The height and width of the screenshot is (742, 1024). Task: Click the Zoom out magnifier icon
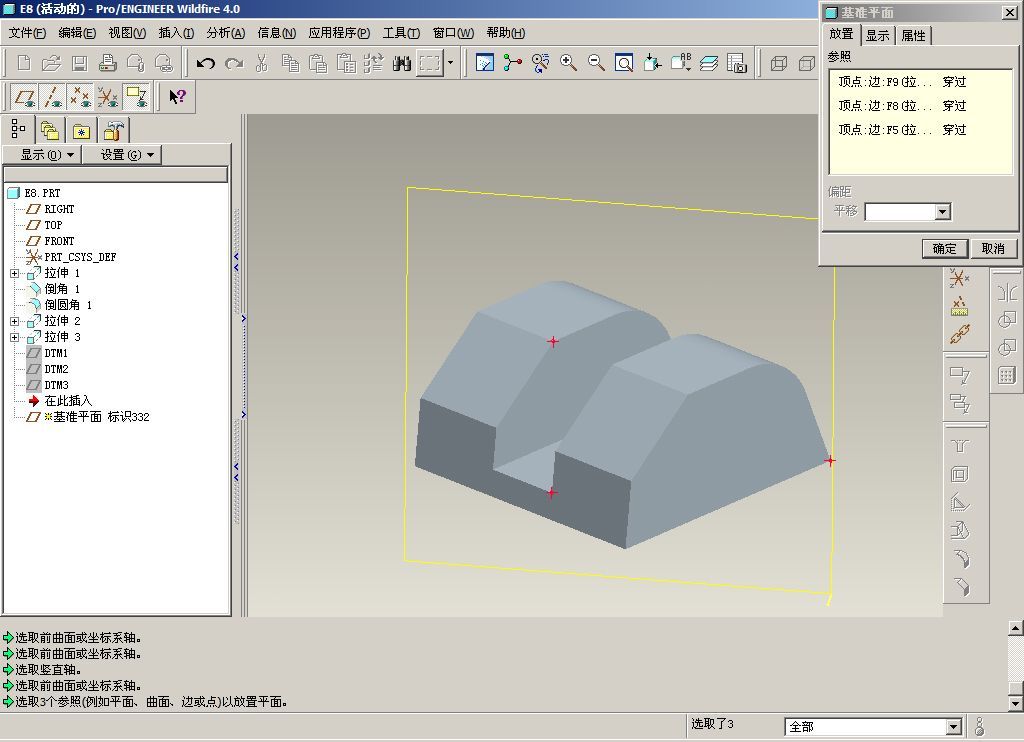pos(596,63)
